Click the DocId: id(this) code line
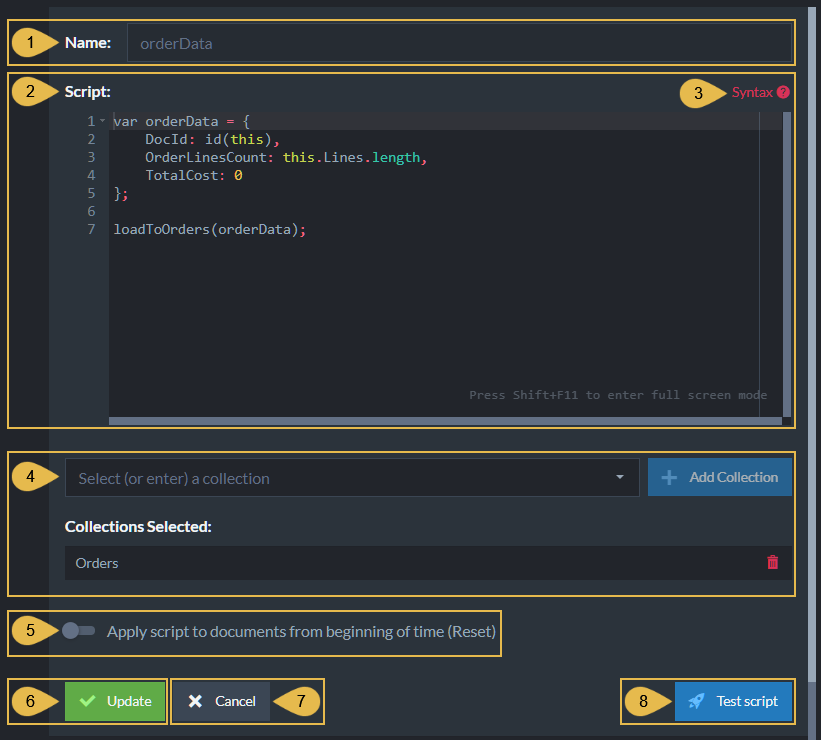Screen dimensions: 821x740 (x=212, y=139)
